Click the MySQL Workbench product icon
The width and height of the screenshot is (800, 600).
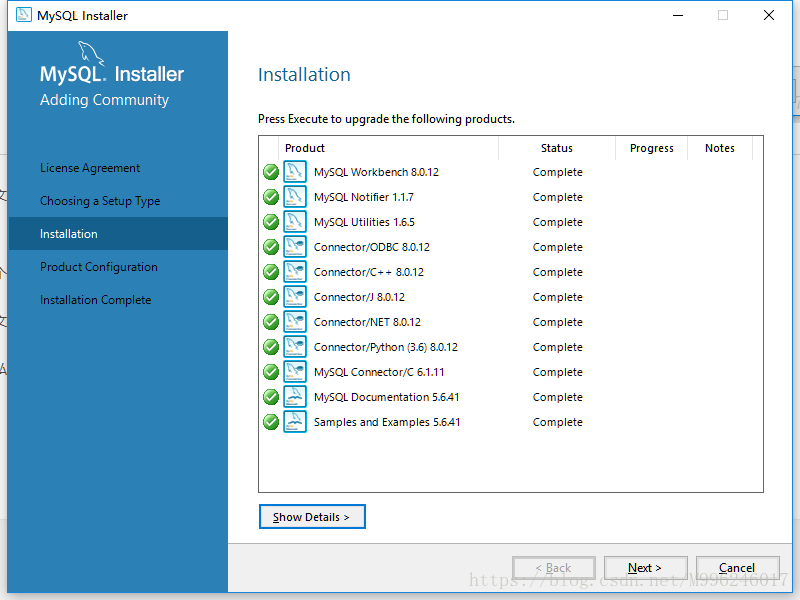coord(295,171)
